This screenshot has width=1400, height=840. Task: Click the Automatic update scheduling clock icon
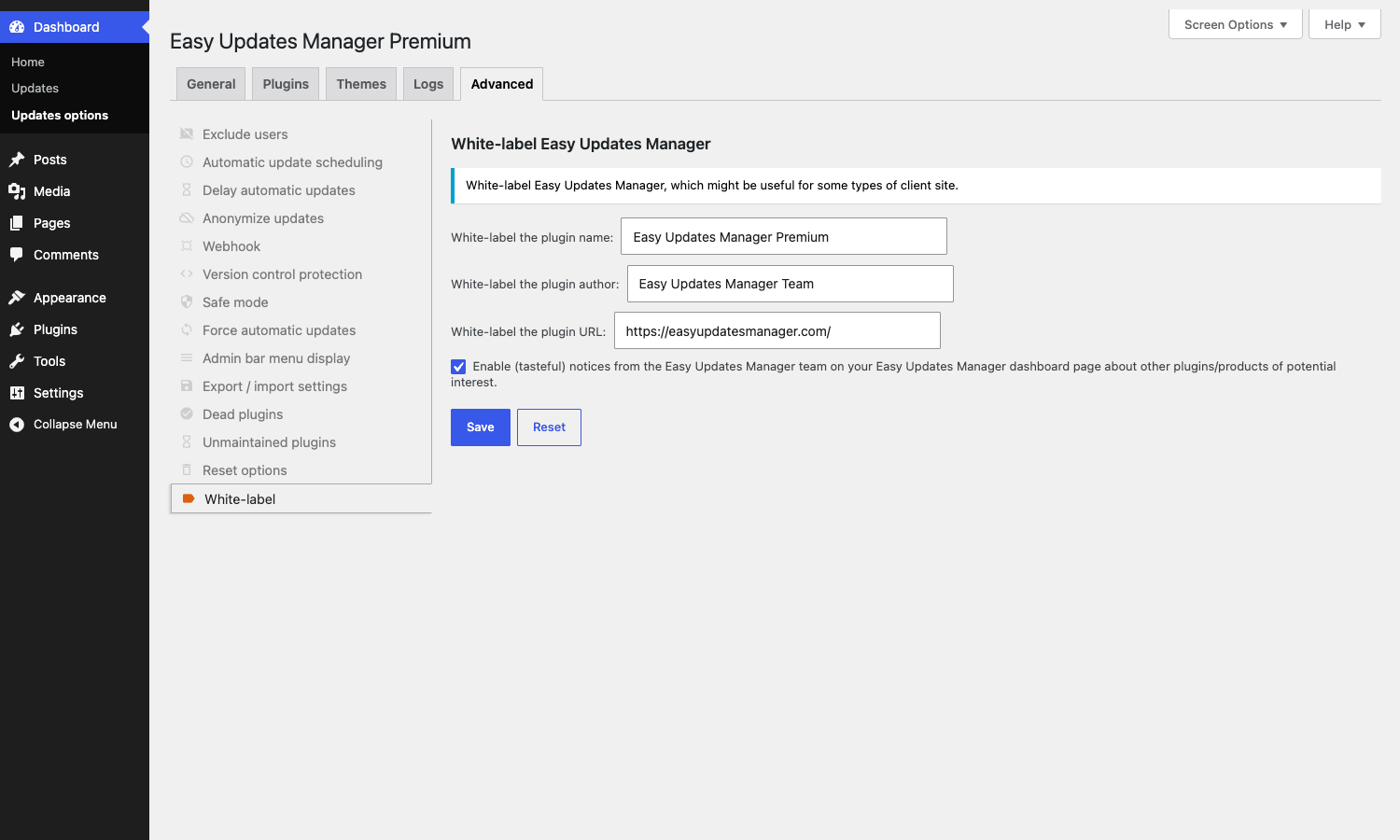click(187, 161)
